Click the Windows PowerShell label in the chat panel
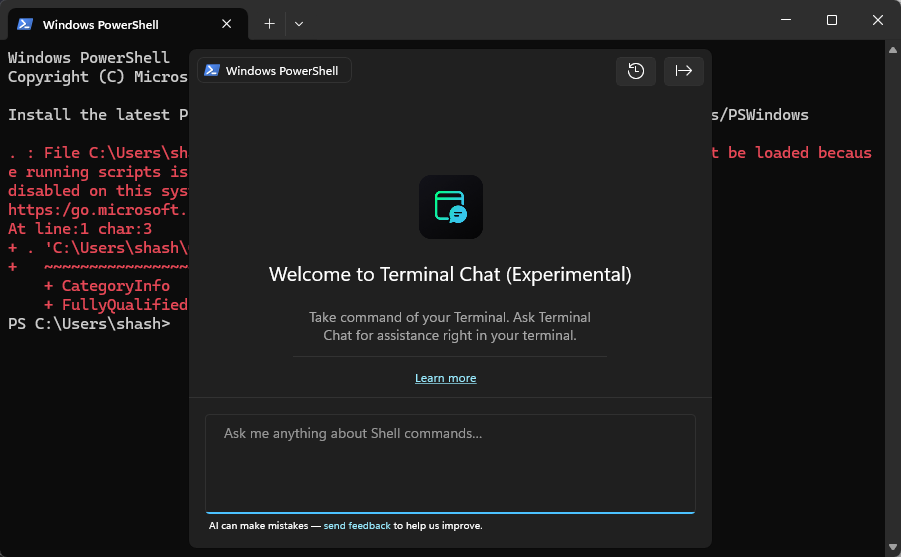 pos(282,71)
